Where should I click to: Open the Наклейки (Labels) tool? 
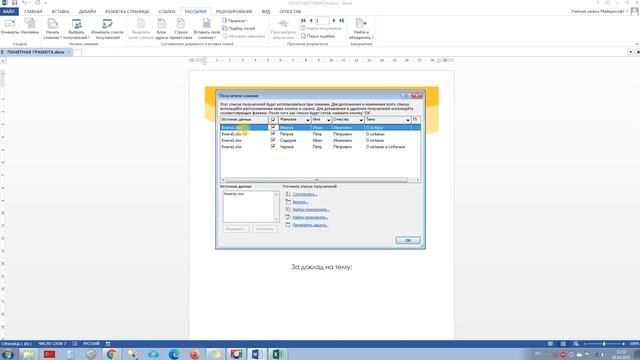(30, 27)
